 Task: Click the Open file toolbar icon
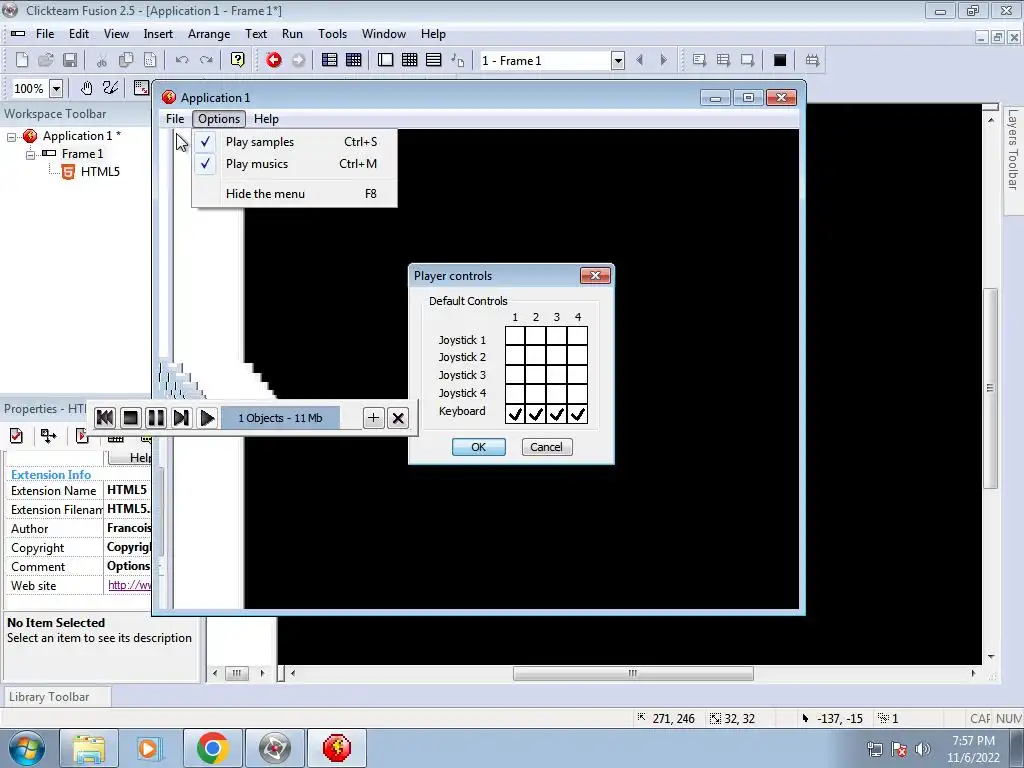(46, 60)
